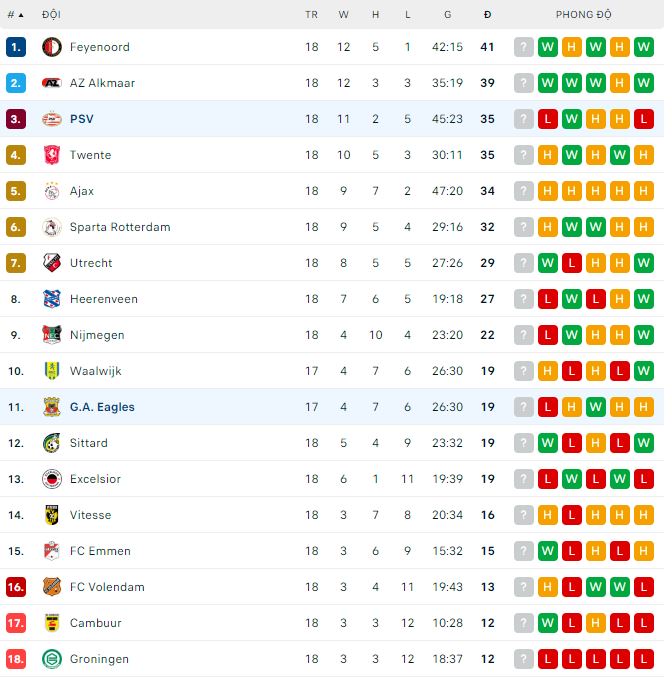Open the Vitesse team page link
This screenshot has height=680, width=672.
coord(90,515)
